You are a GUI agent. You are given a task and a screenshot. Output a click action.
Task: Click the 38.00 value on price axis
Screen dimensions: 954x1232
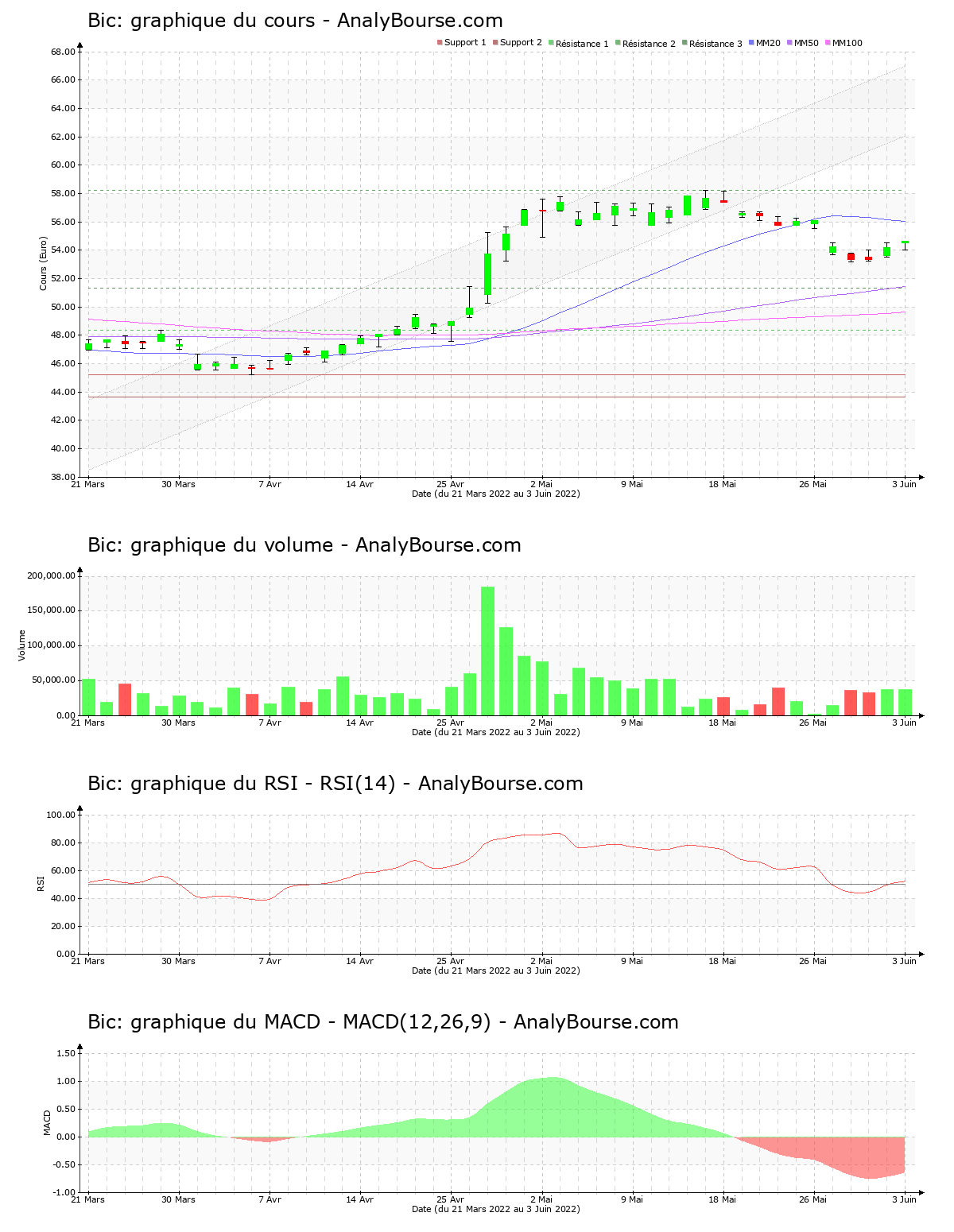pos(63,477)
